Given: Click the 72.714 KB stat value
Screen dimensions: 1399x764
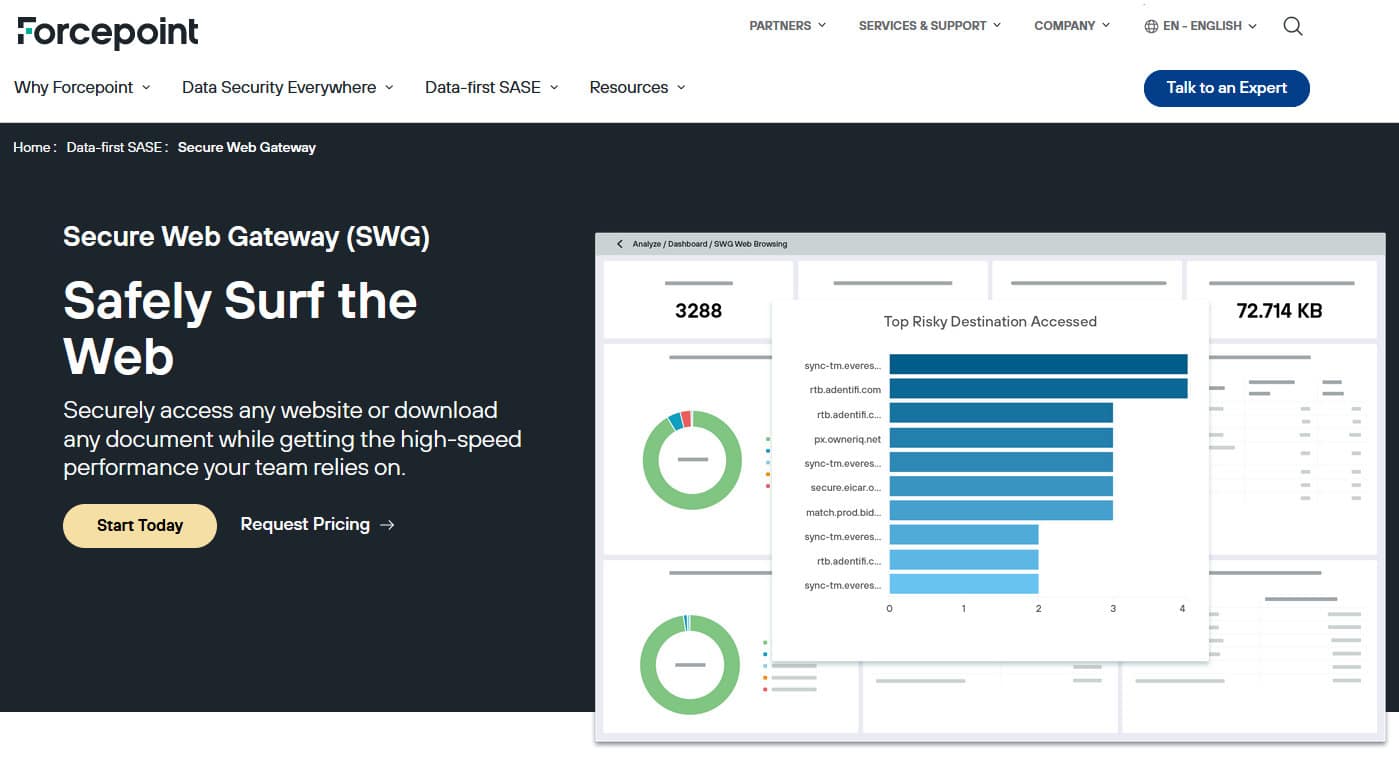Looking at the screenshot, I should tap(1279, 311).
